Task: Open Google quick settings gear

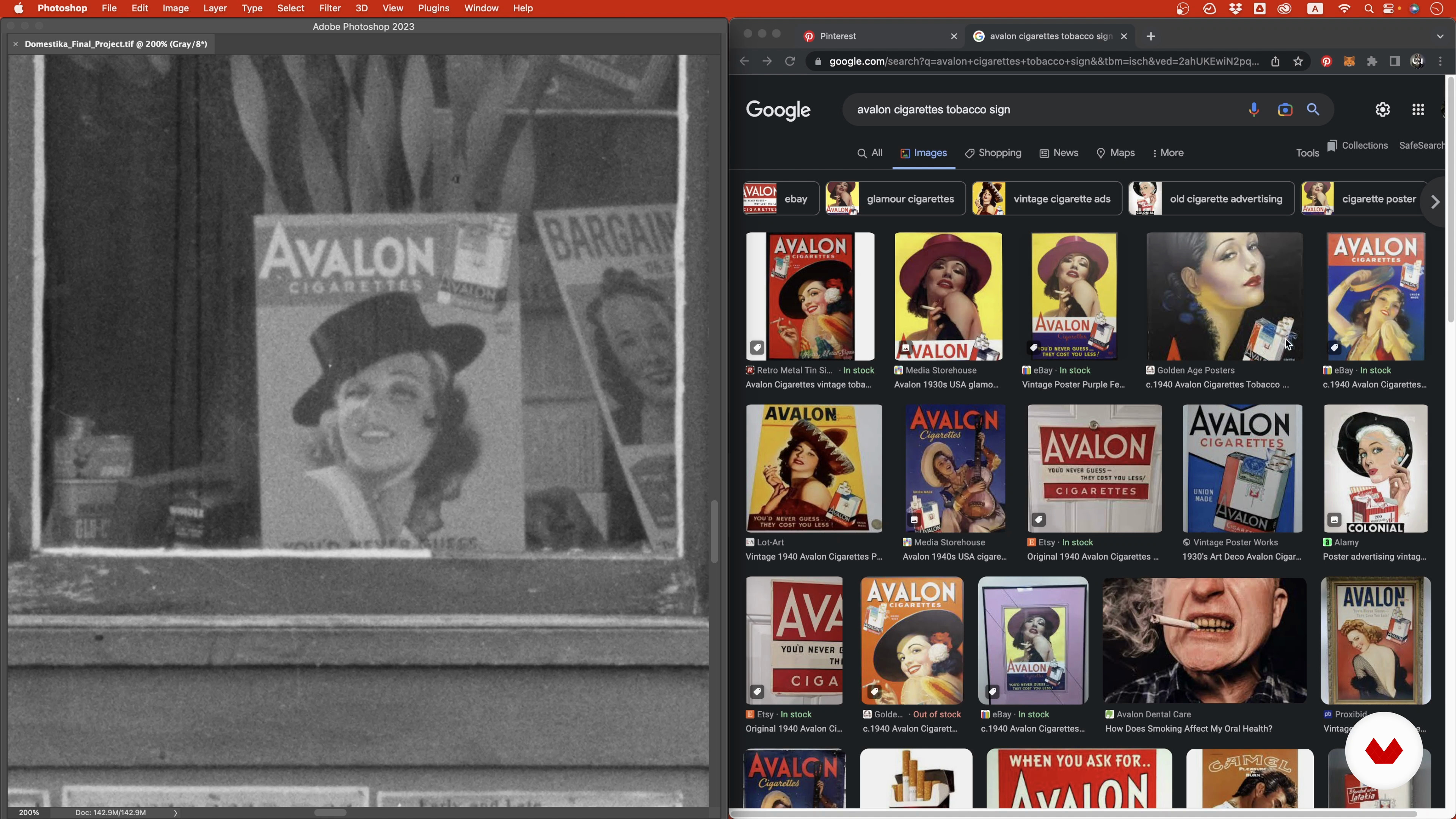Action: pyautogui.click(x=1382, y=110)
